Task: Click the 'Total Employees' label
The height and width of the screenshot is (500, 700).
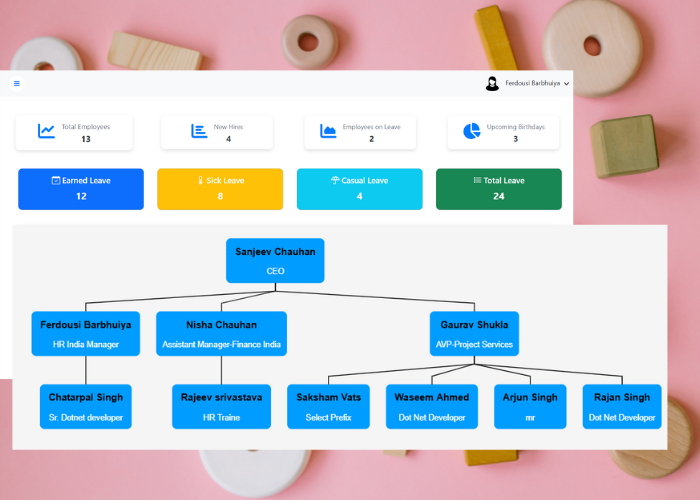Action: [x=86, y=127]
